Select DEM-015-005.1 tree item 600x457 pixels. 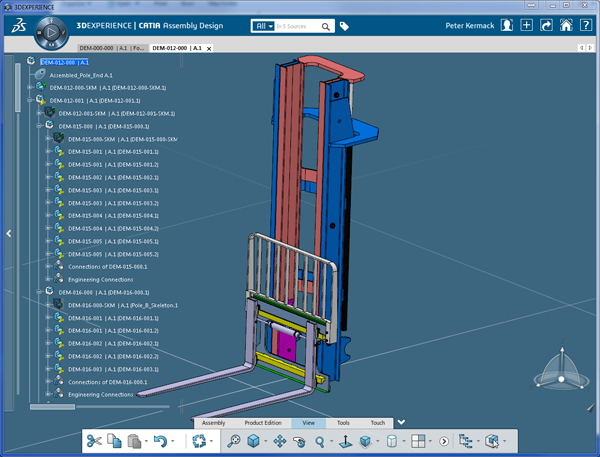point(113,242)
